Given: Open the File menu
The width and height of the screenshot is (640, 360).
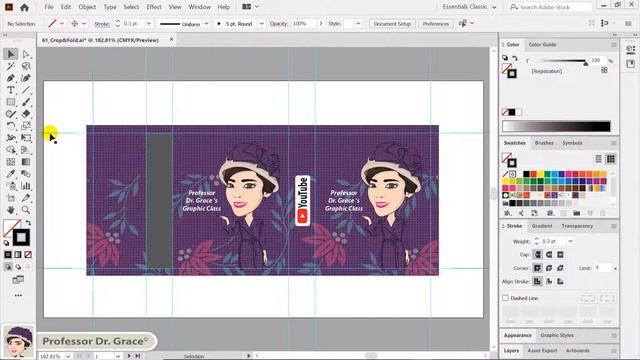Looking at the screenshot, I should pyautogui.click(x=49, y=7).
